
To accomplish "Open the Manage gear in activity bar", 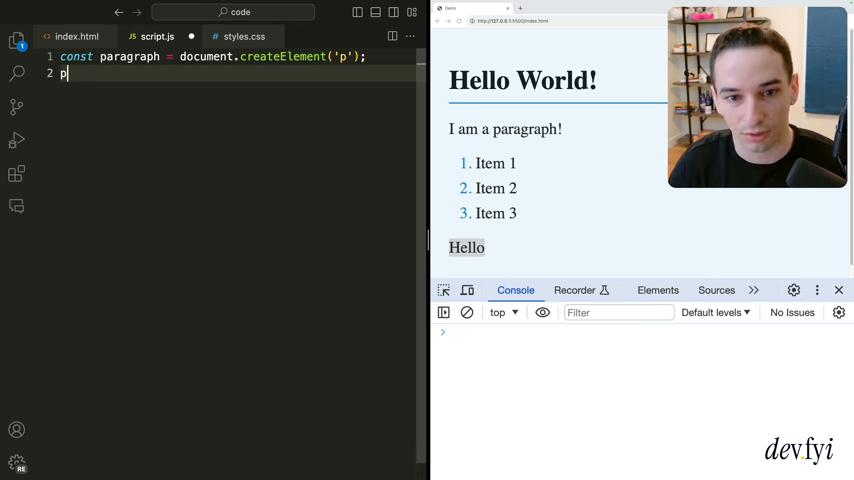I will coord(16,463).
